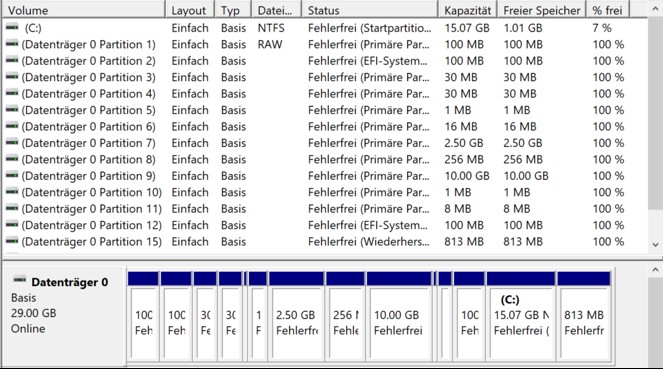Click the 8 MB capacity cell of Partition 11
Screen dimensions: 663x369
[458, 209]
